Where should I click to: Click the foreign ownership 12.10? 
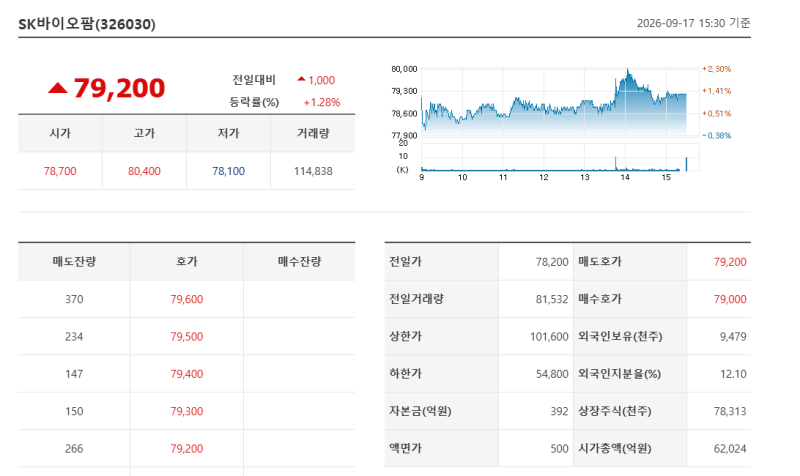coord(733,374)
